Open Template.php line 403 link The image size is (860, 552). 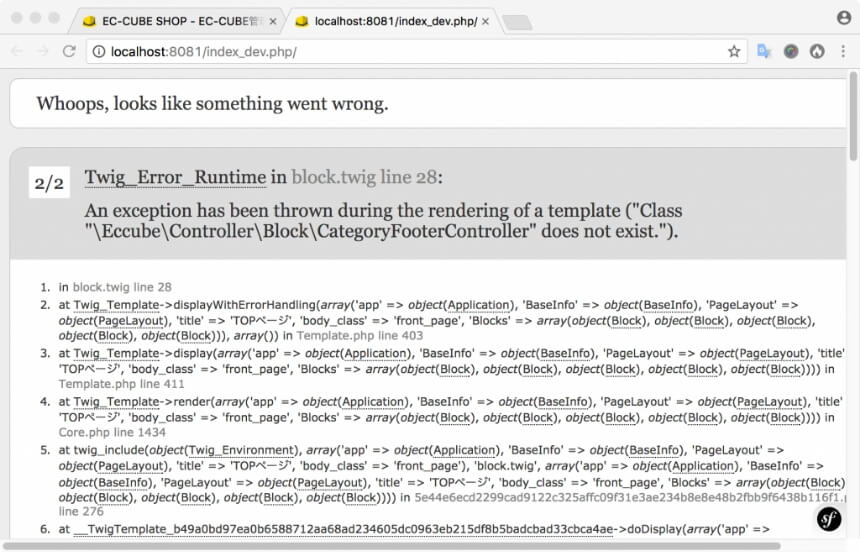point(360,335)
